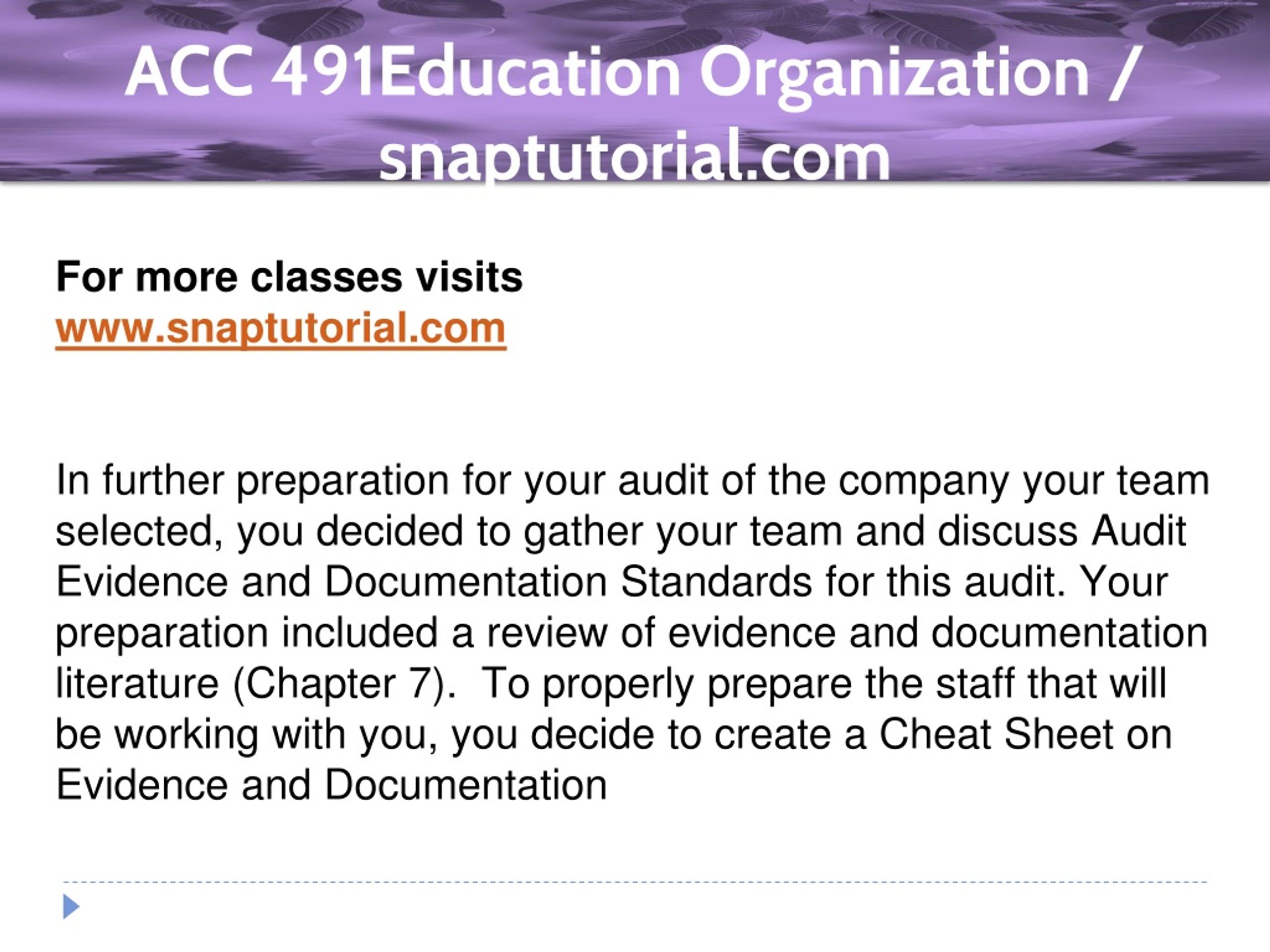Click the line starting 'preparation included a review'
The width and height of the screenshot is (1270, 952).
632,634
